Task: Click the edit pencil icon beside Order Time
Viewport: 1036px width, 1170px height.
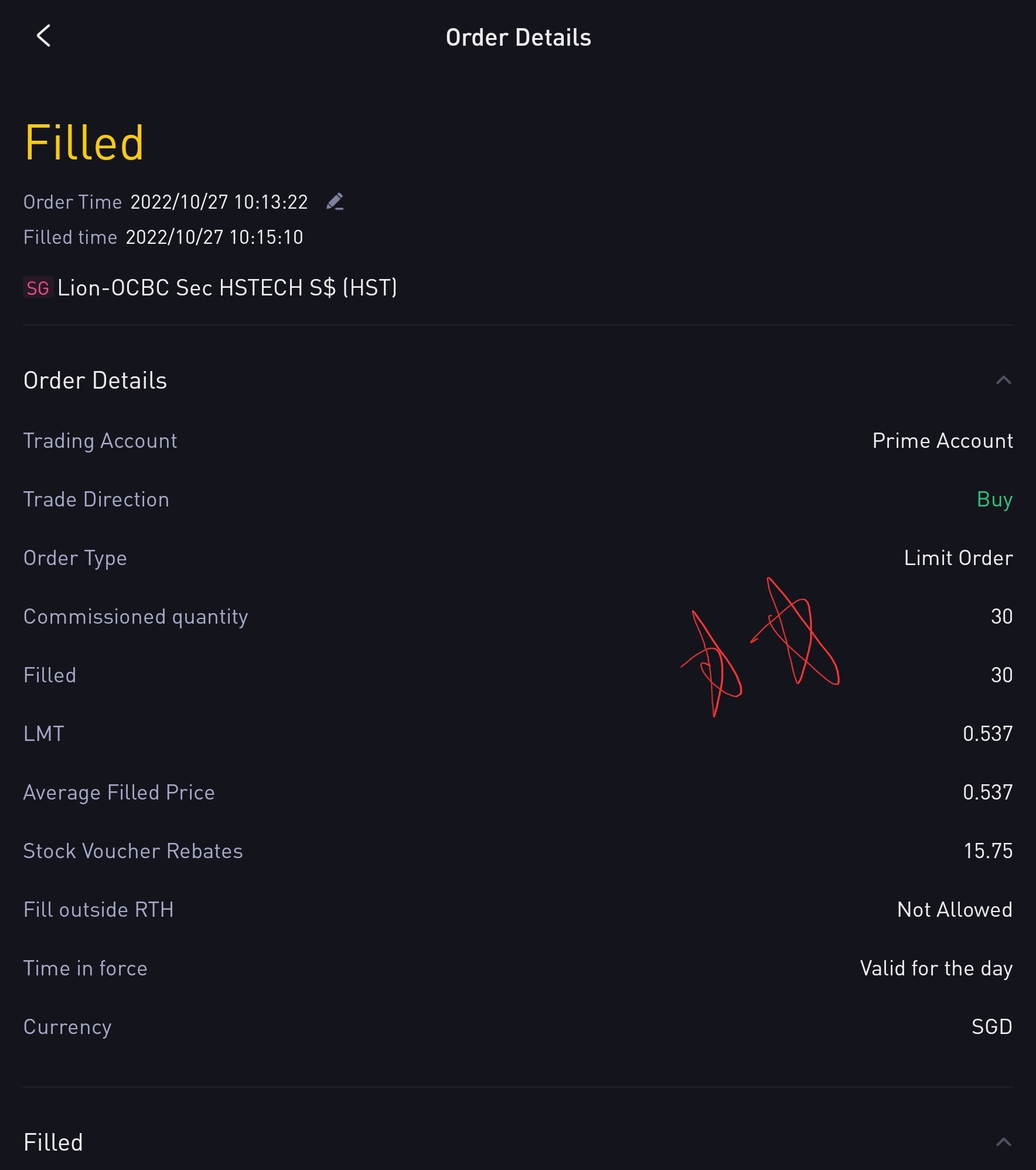Action: pyautogui.click(x=335, y=202)
